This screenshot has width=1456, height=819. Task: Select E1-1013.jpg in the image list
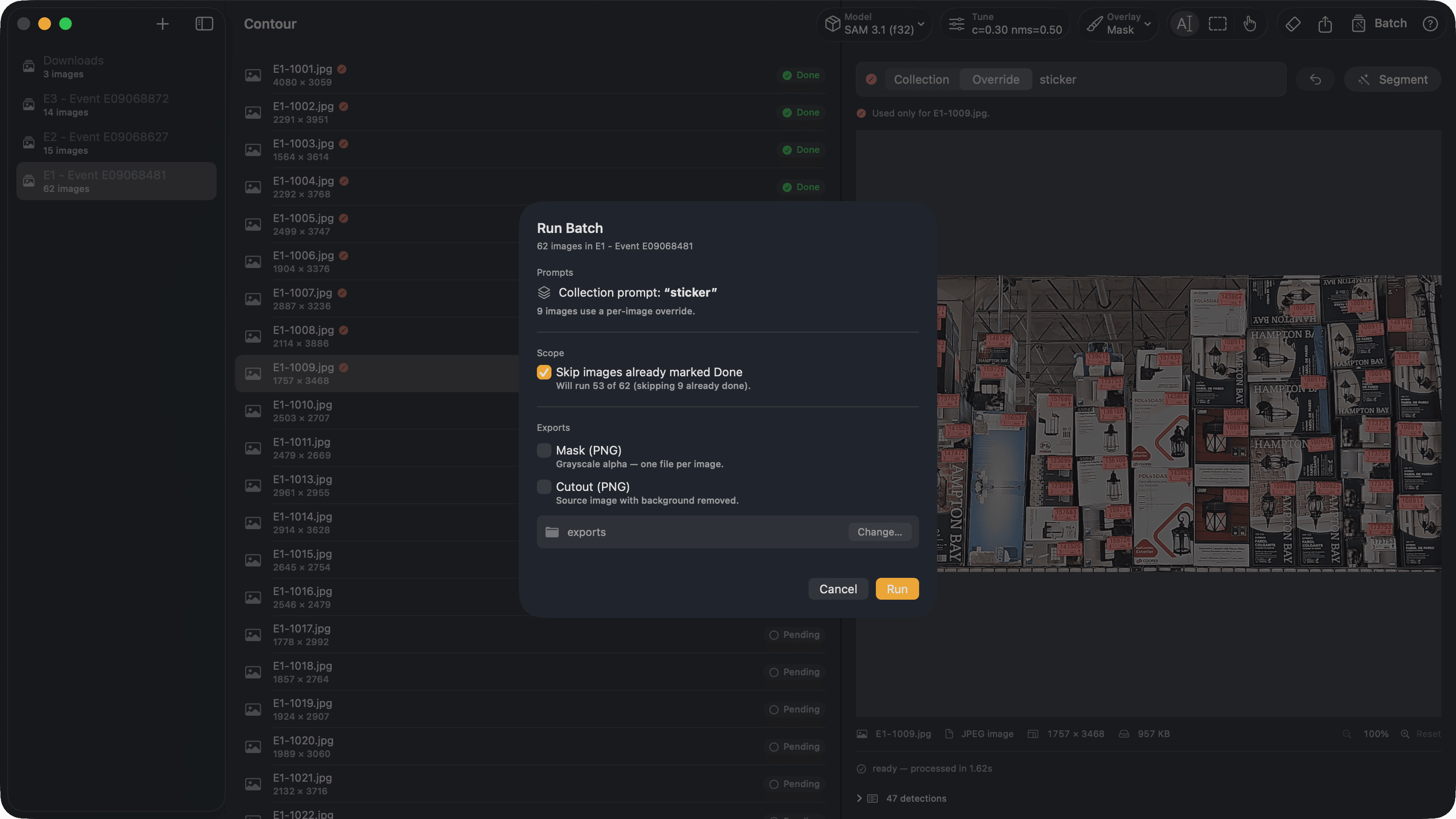click(377, 485)
